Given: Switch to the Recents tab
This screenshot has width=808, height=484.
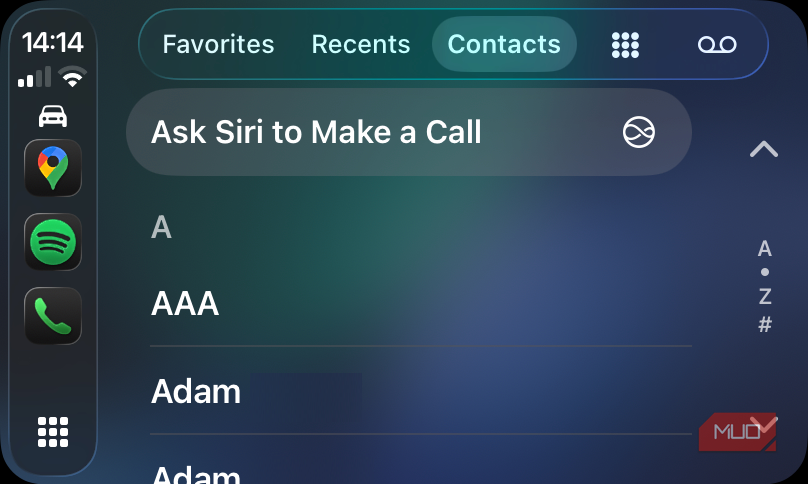Looking at the screenshot, I should coord(361,44).
